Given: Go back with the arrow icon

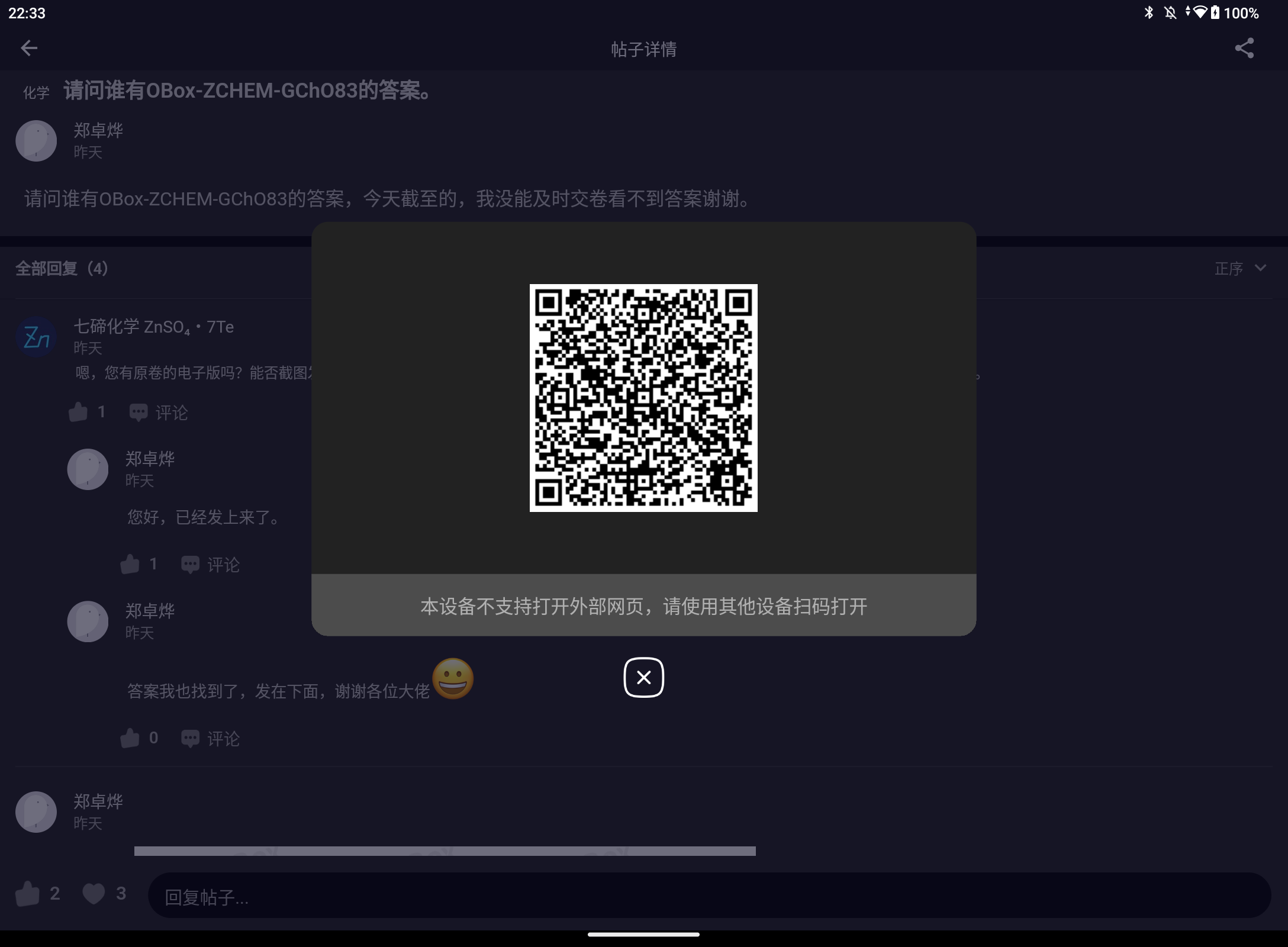Looking at the screenshot, I should pos(29,48).
